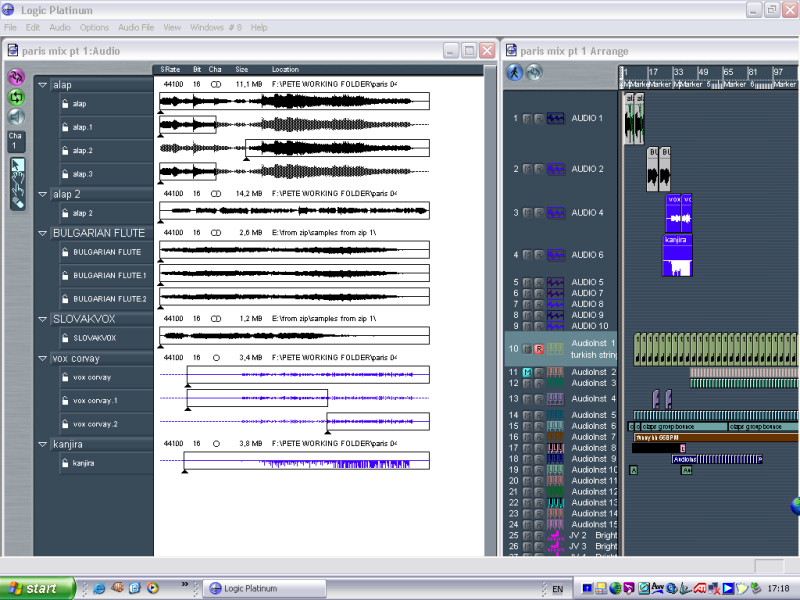The height and width of the screenshot is (600, 800).
Task: Select the eraser tool in toolbox
Action: click(x=16, y=202)
